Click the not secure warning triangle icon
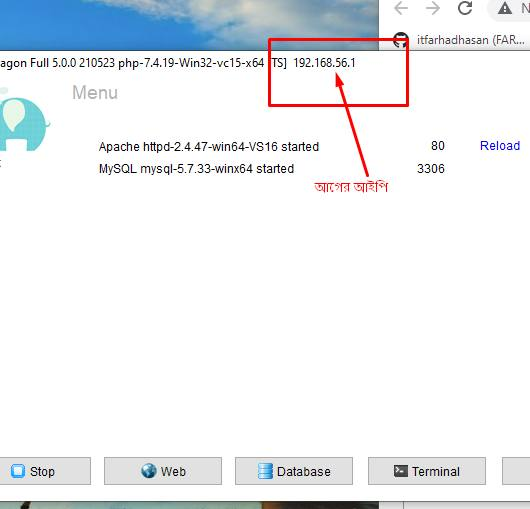The width and height of the screenshot is (530, 509). click(x=505, y=8)
